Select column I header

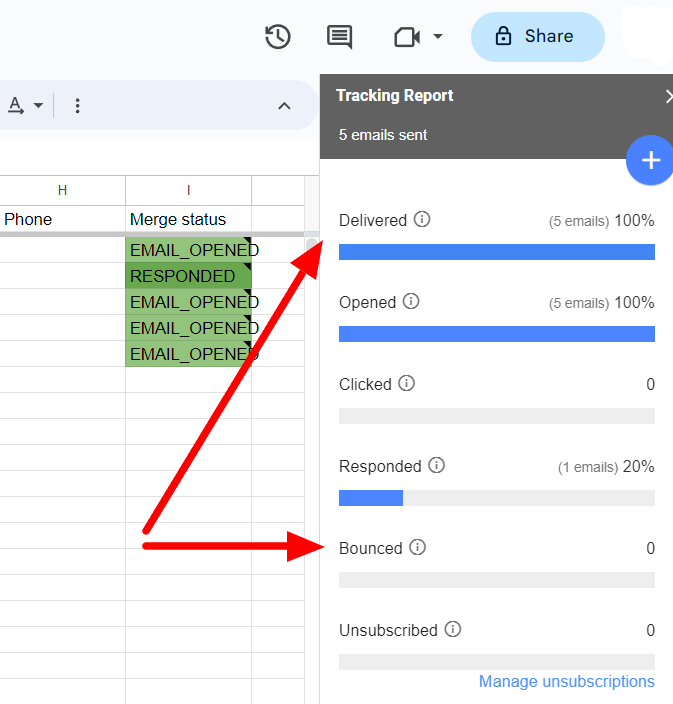[188, 190]
